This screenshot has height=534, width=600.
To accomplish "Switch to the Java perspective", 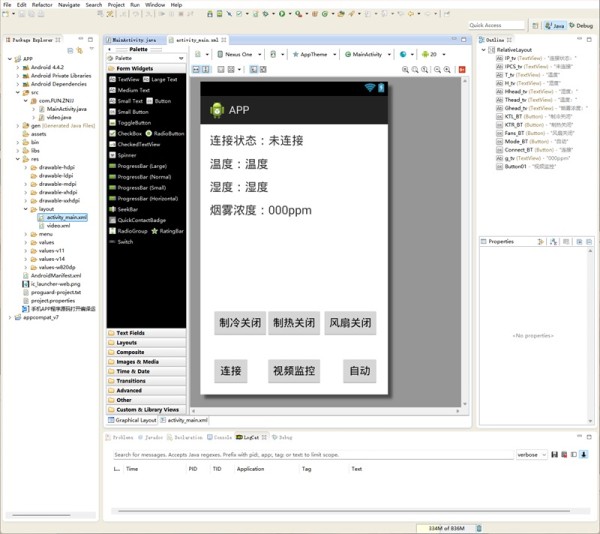I will point(555,26).
